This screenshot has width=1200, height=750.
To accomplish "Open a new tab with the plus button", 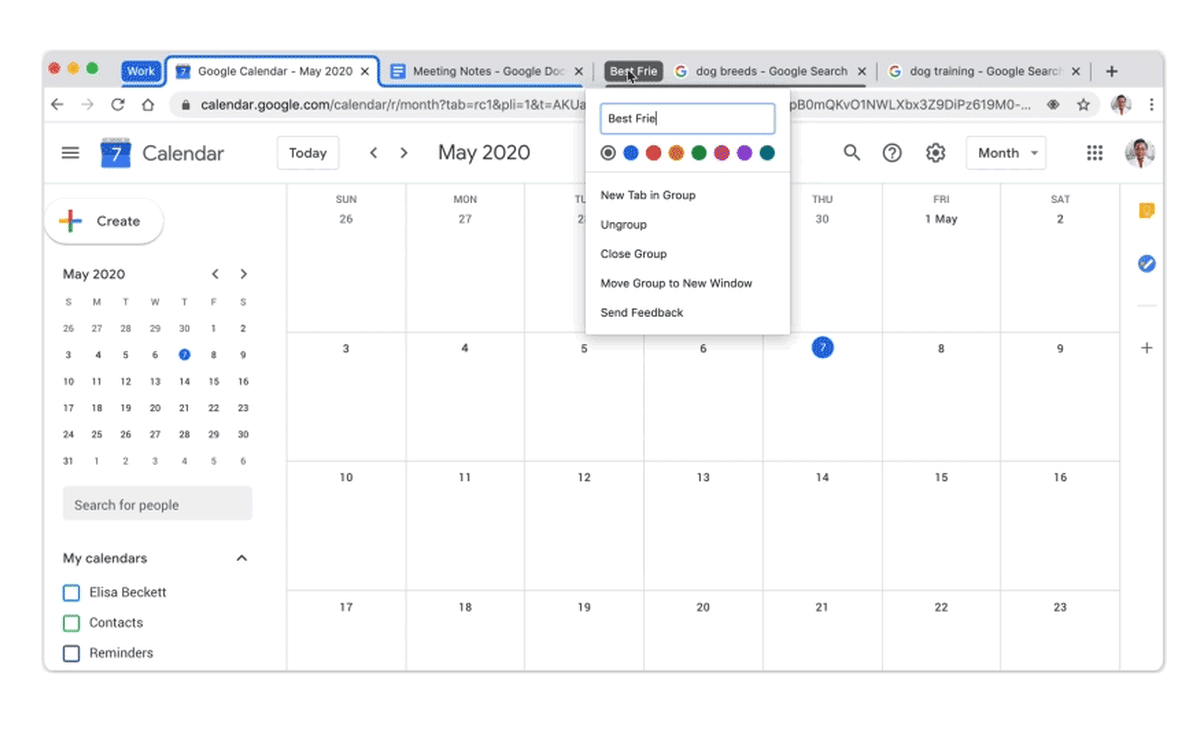I will point(1112,71).
